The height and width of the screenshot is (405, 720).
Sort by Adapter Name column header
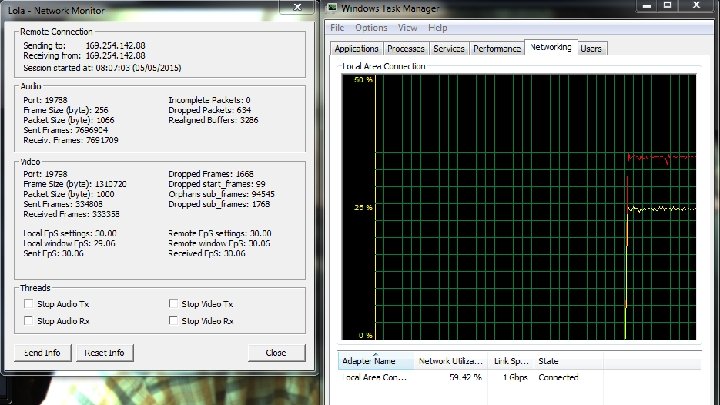(376, 361)
